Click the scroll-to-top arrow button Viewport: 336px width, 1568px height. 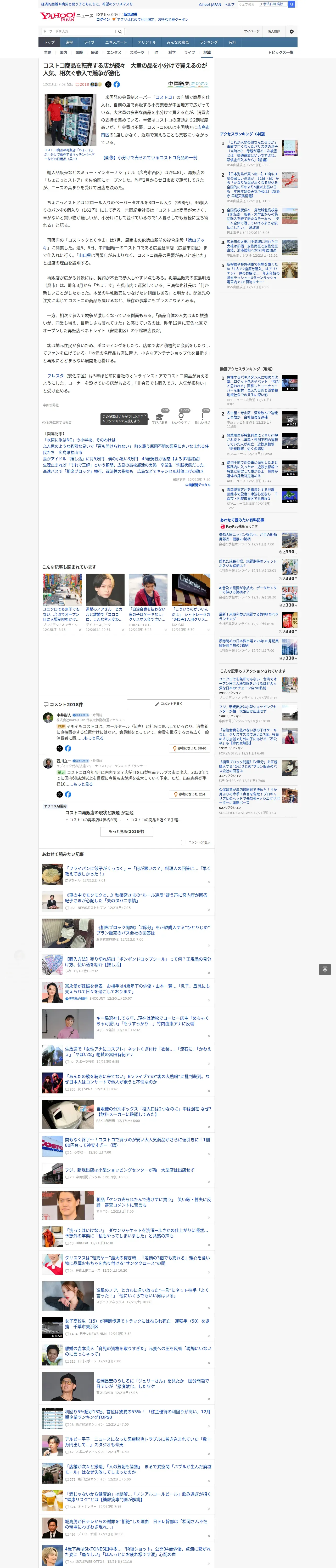pyautogui.click(x=324, y=969)
